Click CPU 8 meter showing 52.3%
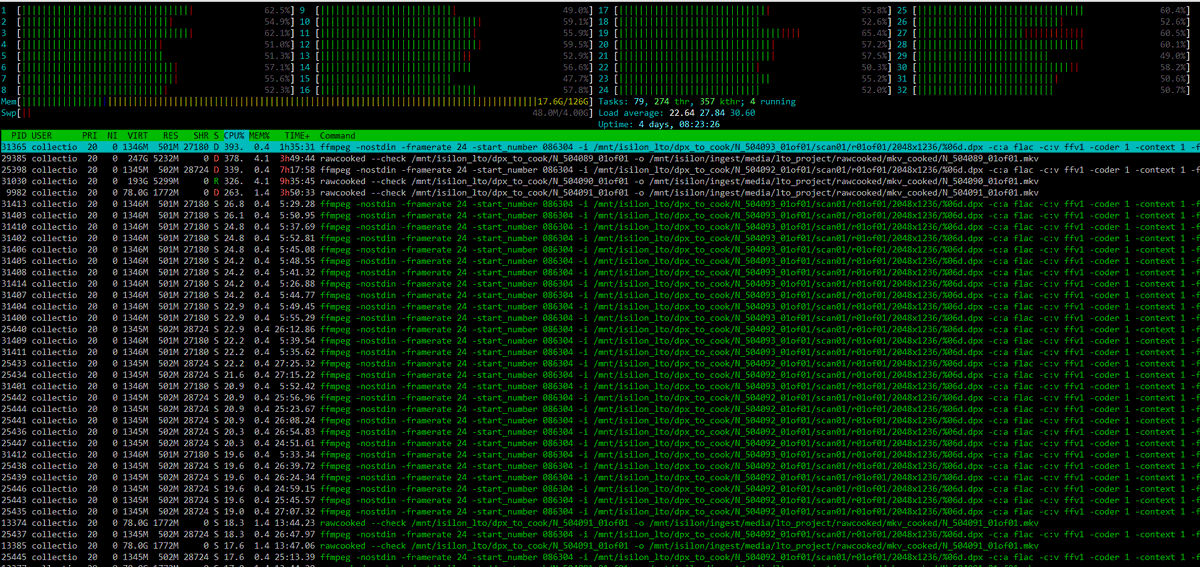The height and width of the screenshot is (567, 1200). point(148,89)
